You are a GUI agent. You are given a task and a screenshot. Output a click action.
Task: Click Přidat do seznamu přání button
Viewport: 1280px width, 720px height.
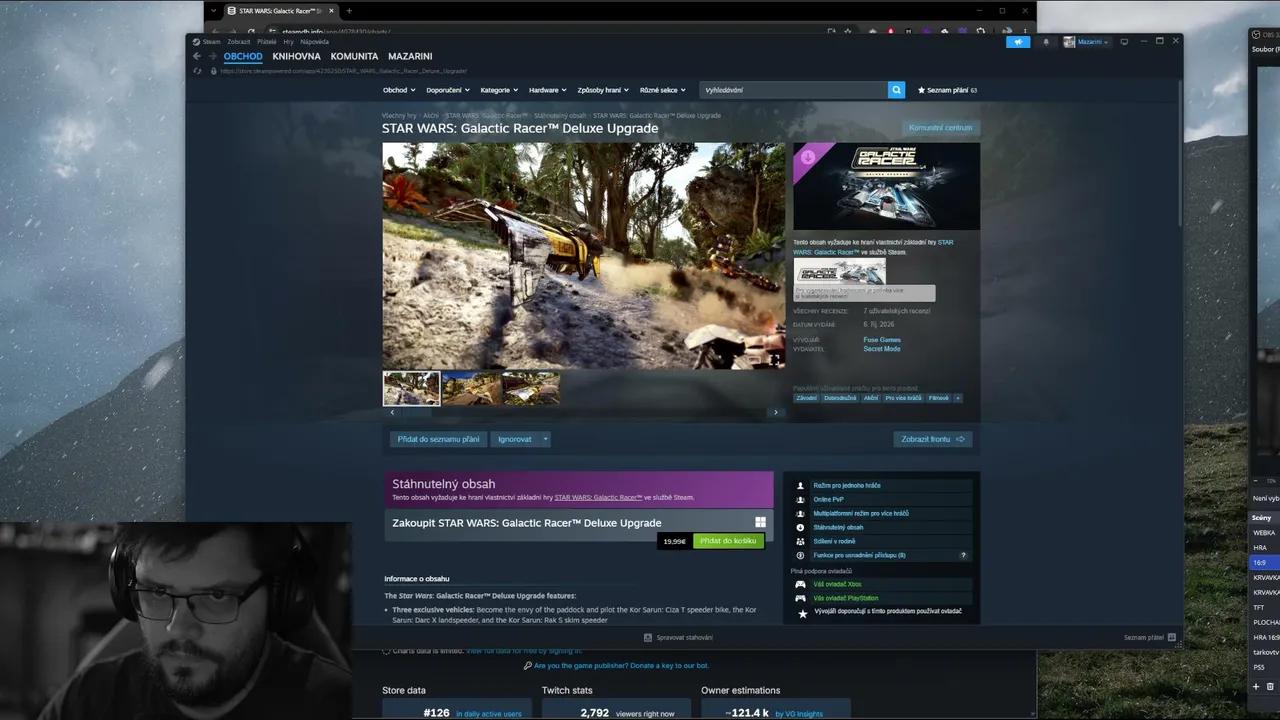coord(438,439)
